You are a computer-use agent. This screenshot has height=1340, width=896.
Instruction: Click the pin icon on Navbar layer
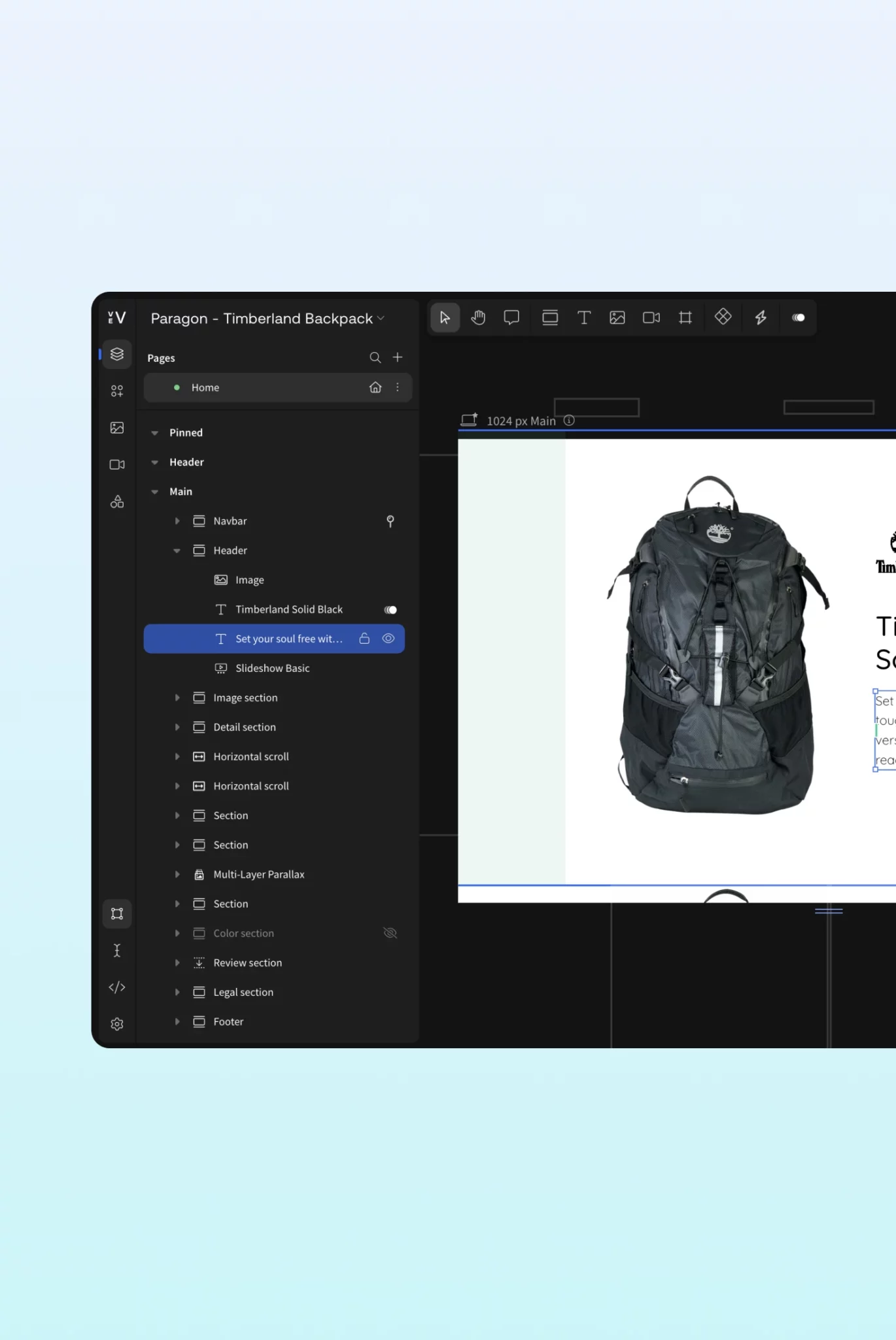[x=390, y=521]
